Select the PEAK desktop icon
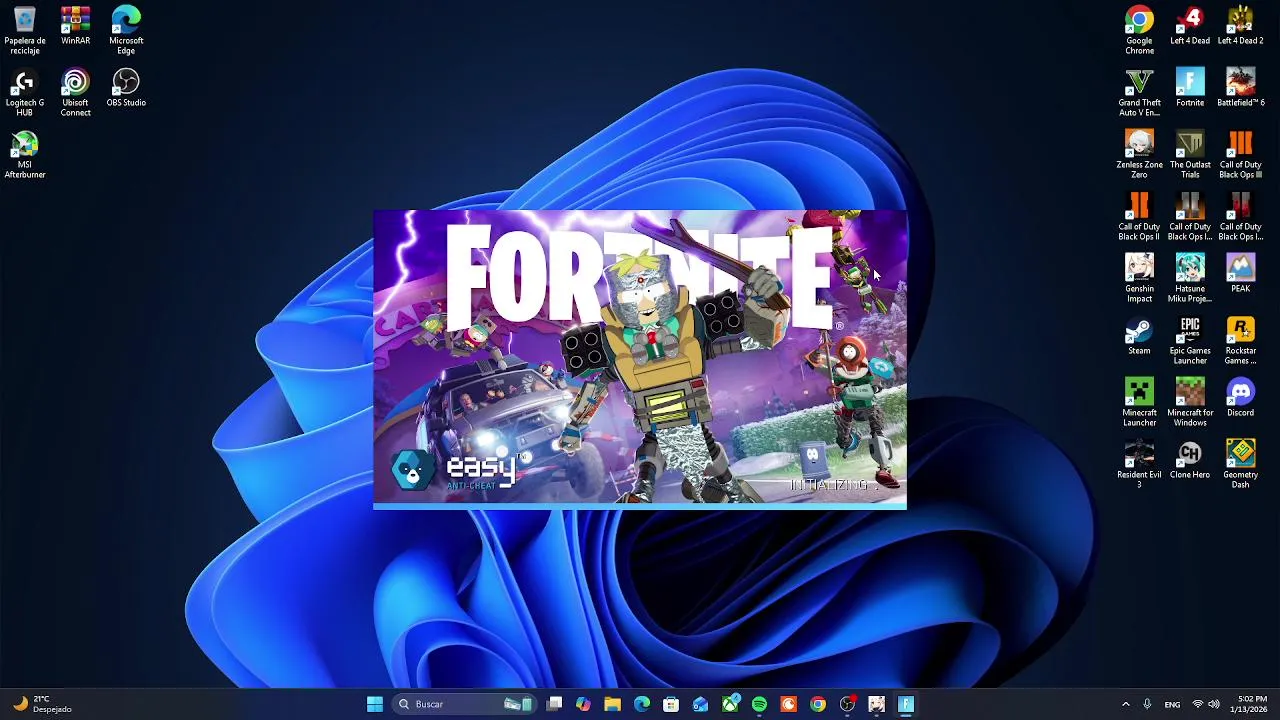The height and width of the screenshot is (720, 1280). click(x=1240, y=273)
